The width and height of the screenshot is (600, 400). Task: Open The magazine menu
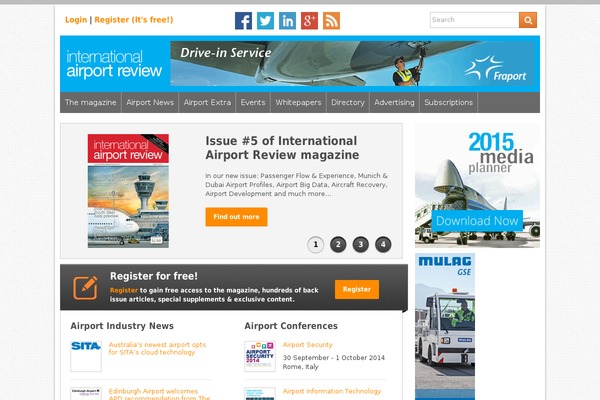pyautogui.click(x=90, y=102)
